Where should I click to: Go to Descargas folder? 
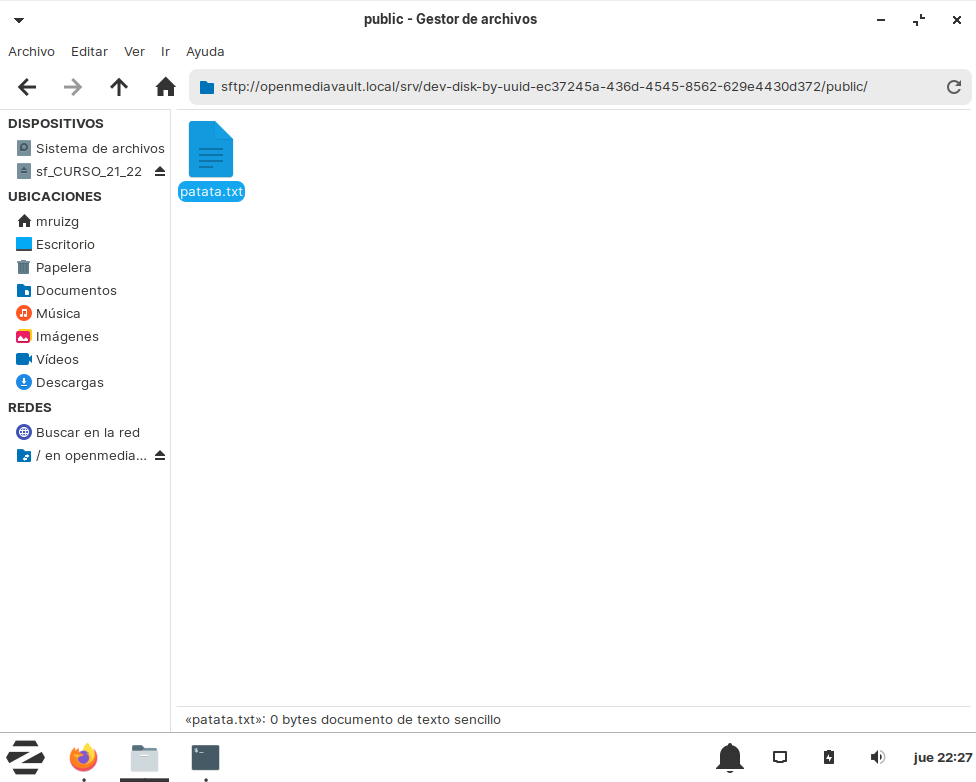[x=69, y=382]
